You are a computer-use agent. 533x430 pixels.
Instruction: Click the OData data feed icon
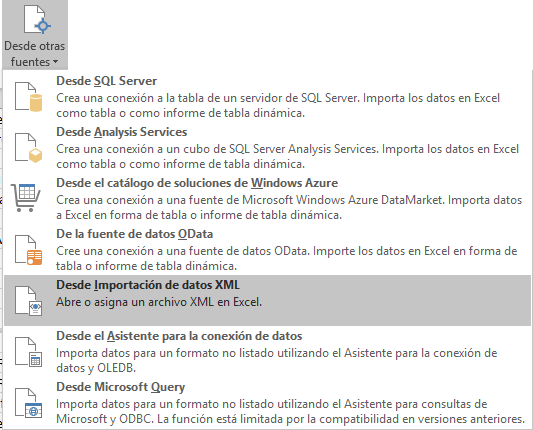(28, 250)
